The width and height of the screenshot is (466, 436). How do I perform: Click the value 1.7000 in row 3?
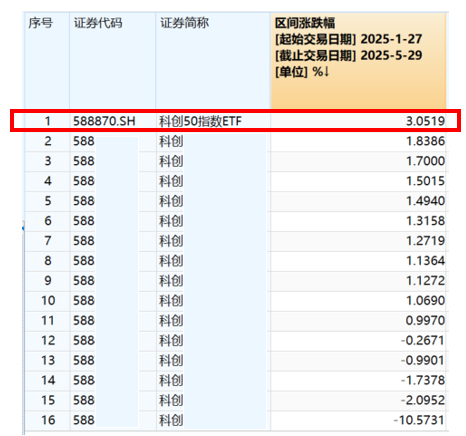(425, 161)
